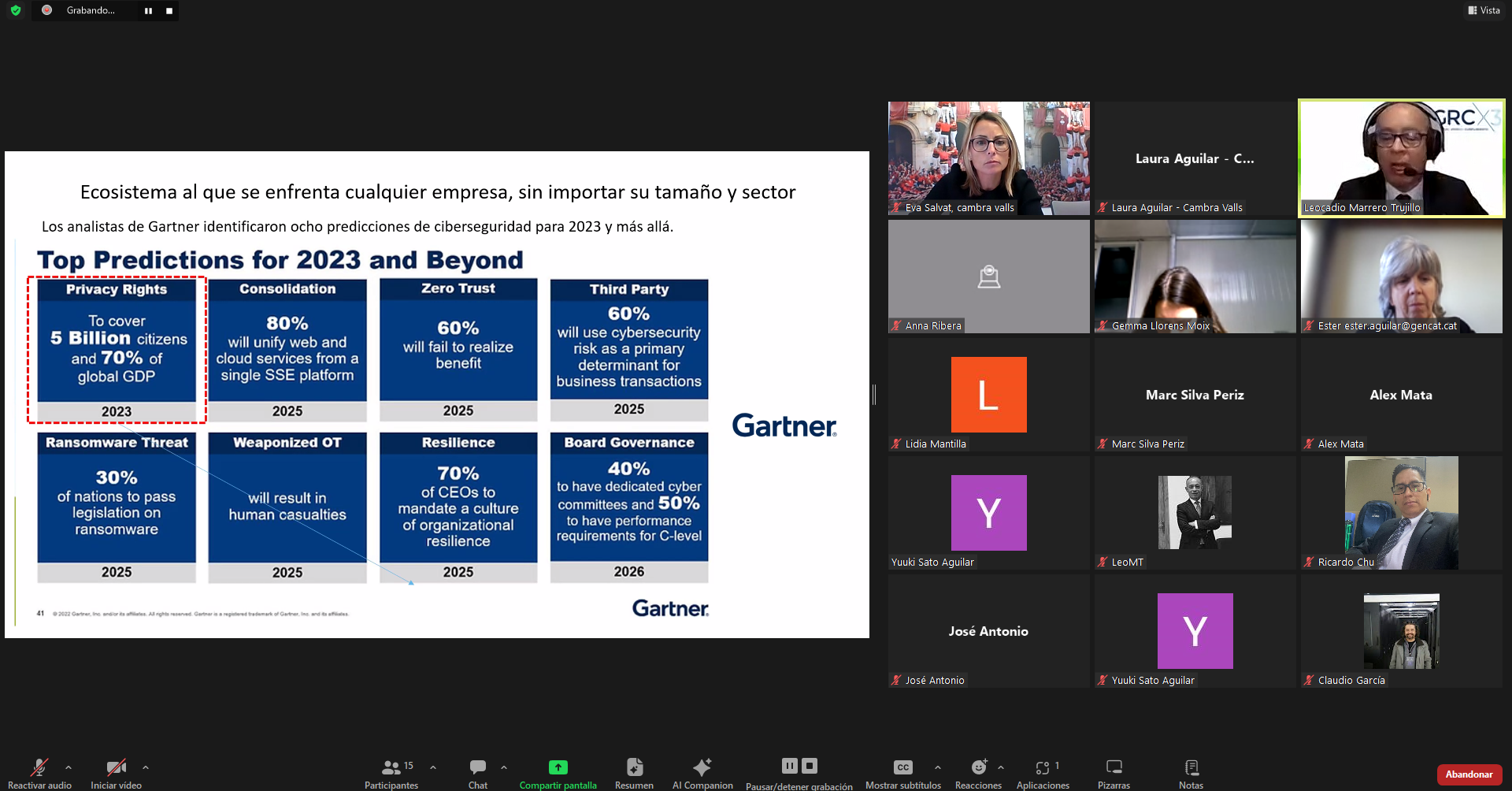Toggle Mostrar subtítulos captions
Viewport: 1512px width, 791px height.
902,767
